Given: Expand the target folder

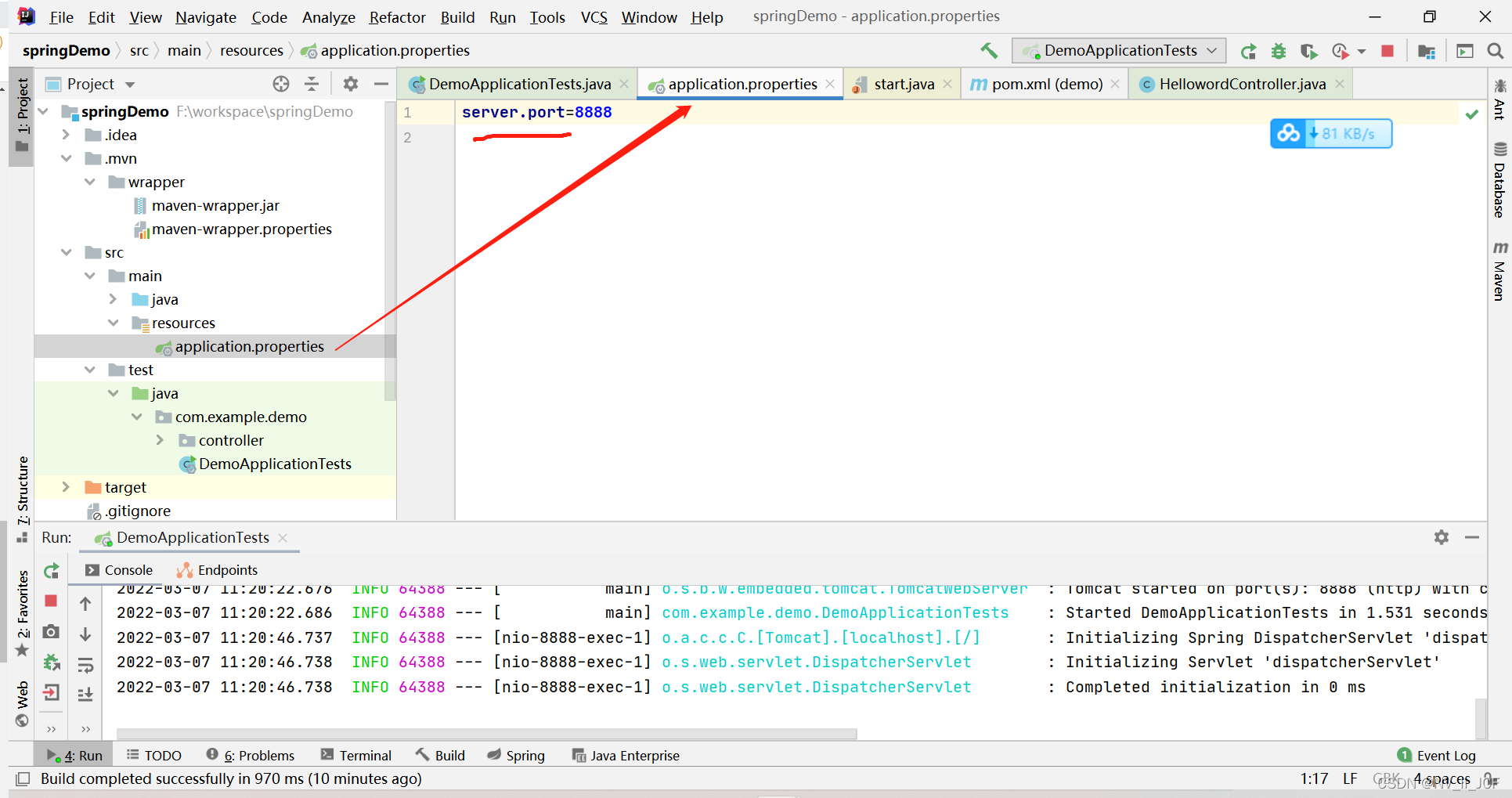Looking at the screenshot, I should coord(66,487).
